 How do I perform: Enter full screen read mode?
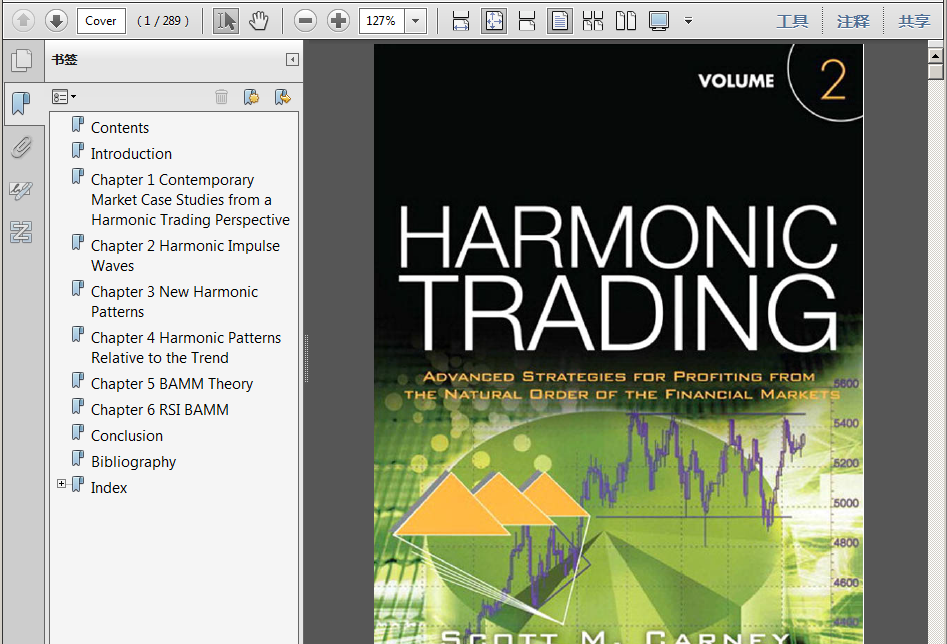(659, 21)
